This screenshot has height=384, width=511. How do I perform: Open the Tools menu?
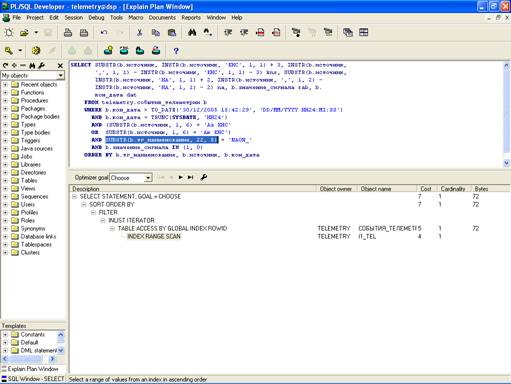[116, 18]
